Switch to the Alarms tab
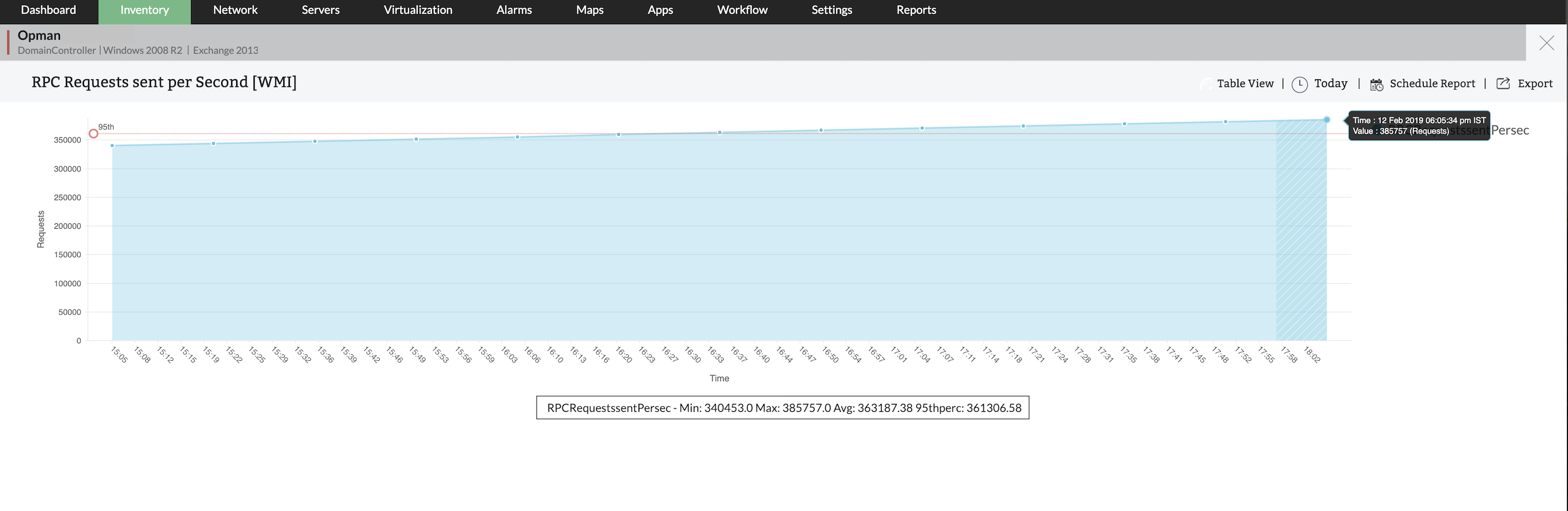 pyautogui.click(x=514, y=9)
